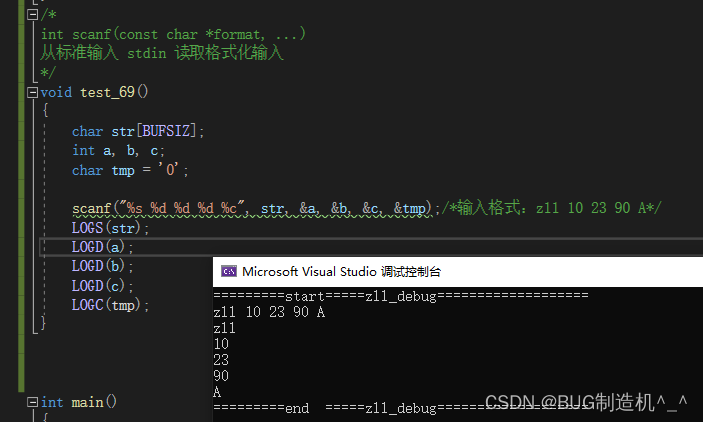Click the CSDN @BUG watermark text

[586, 402]
